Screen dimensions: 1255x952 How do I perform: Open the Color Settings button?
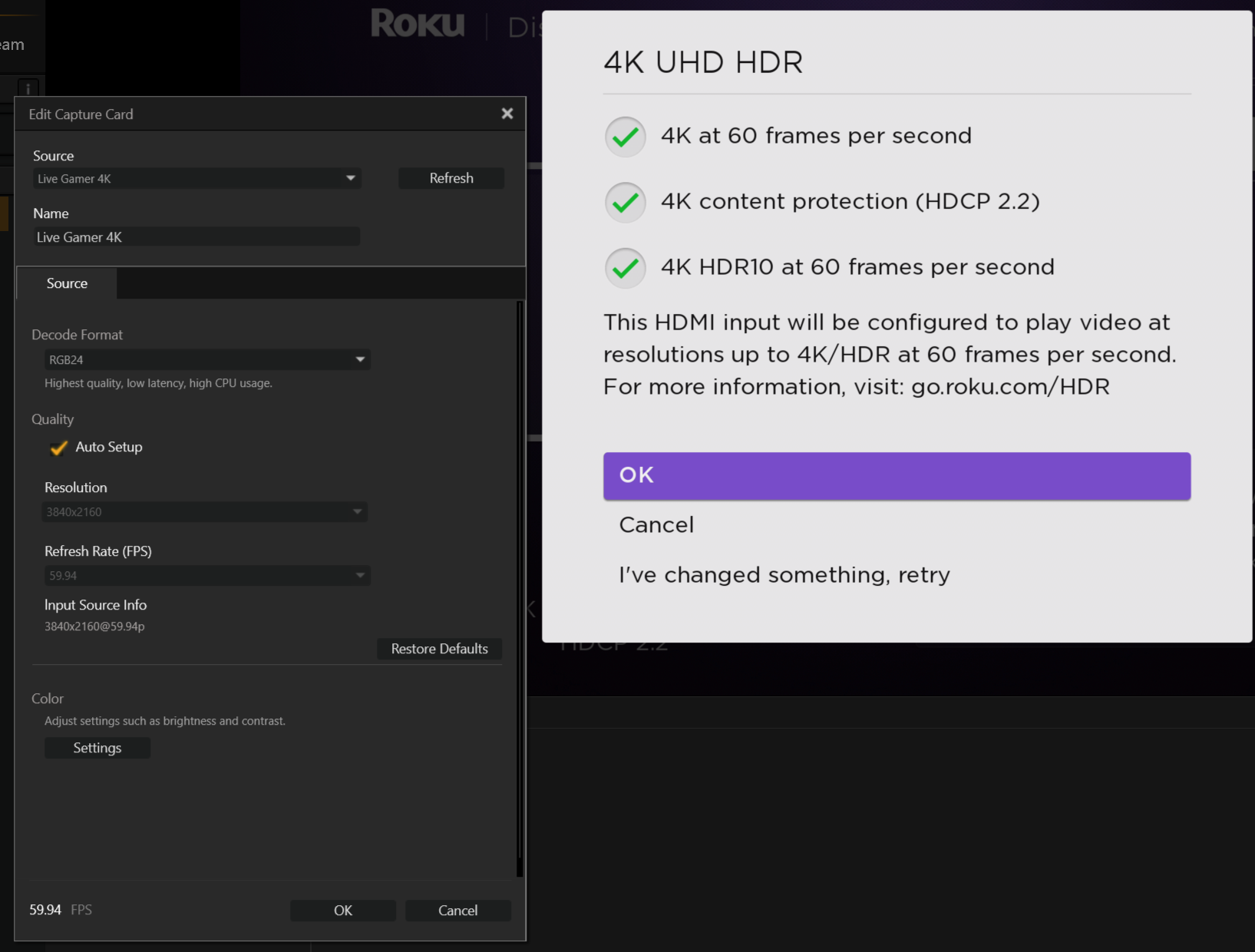97,748
